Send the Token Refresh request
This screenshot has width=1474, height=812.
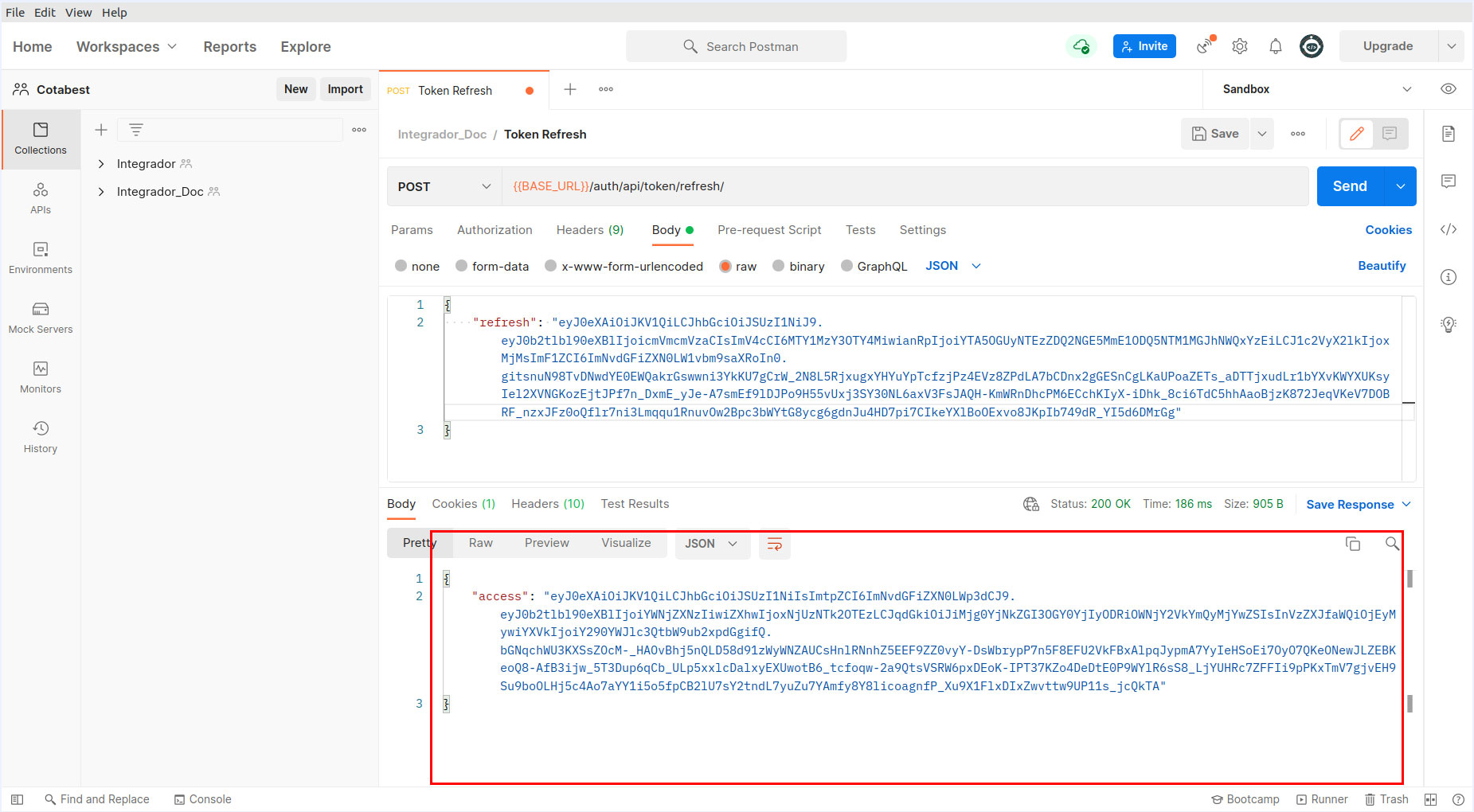[1351, 186]
